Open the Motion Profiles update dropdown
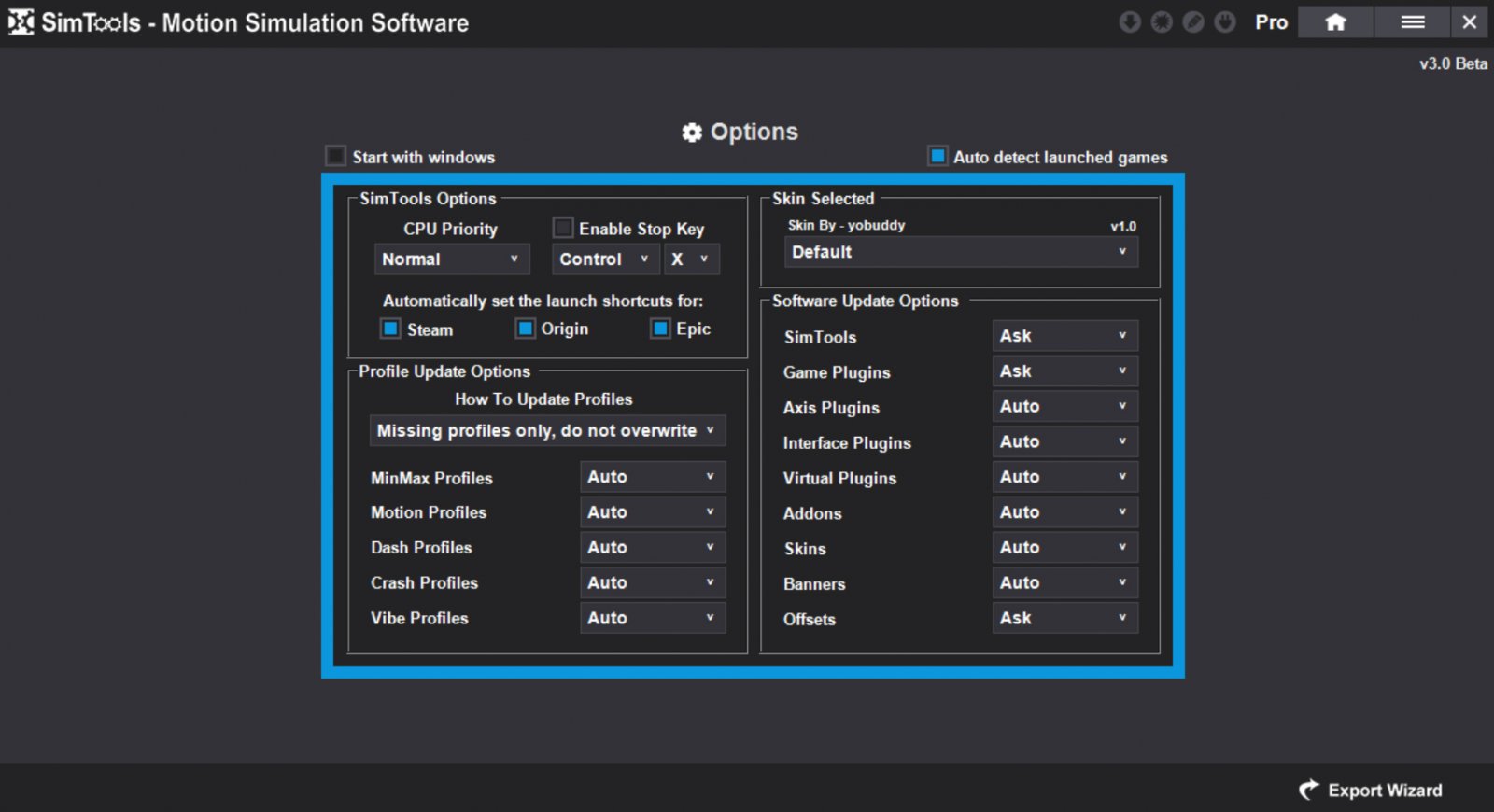Screen dimensions: 1494x812 click(652, 512)
